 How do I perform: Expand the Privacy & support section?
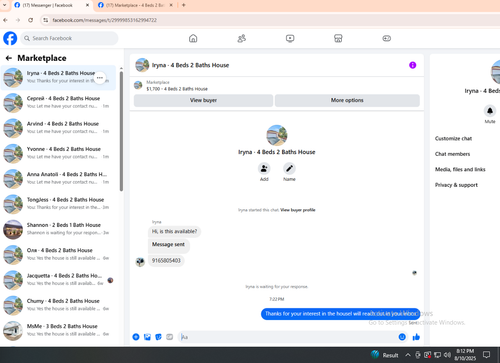(x=456, y=185)
